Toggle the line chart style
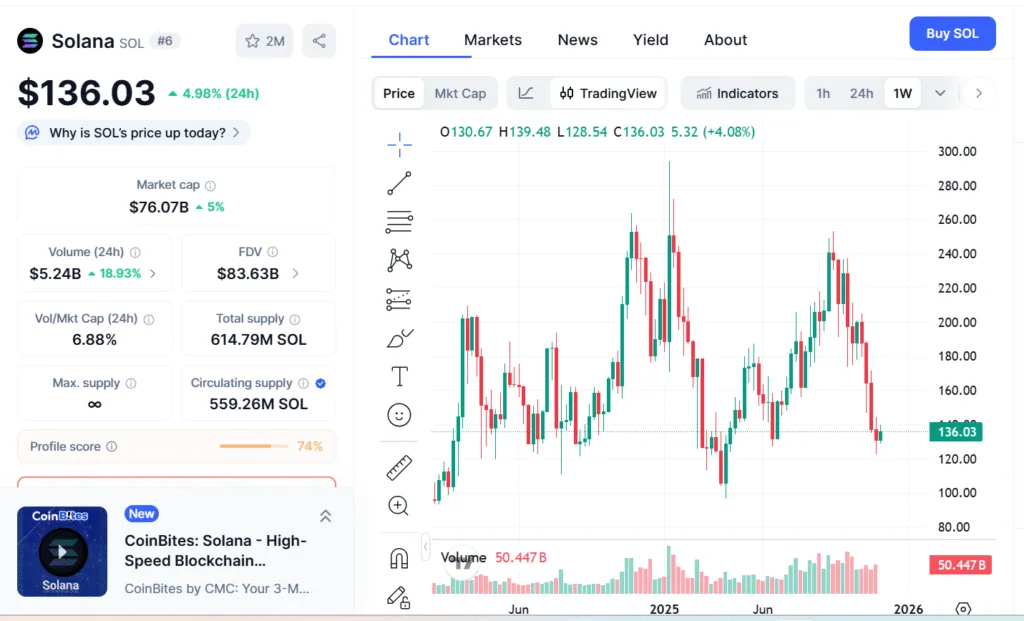Viewport: 1024px width, 621px height. (526, 92)
